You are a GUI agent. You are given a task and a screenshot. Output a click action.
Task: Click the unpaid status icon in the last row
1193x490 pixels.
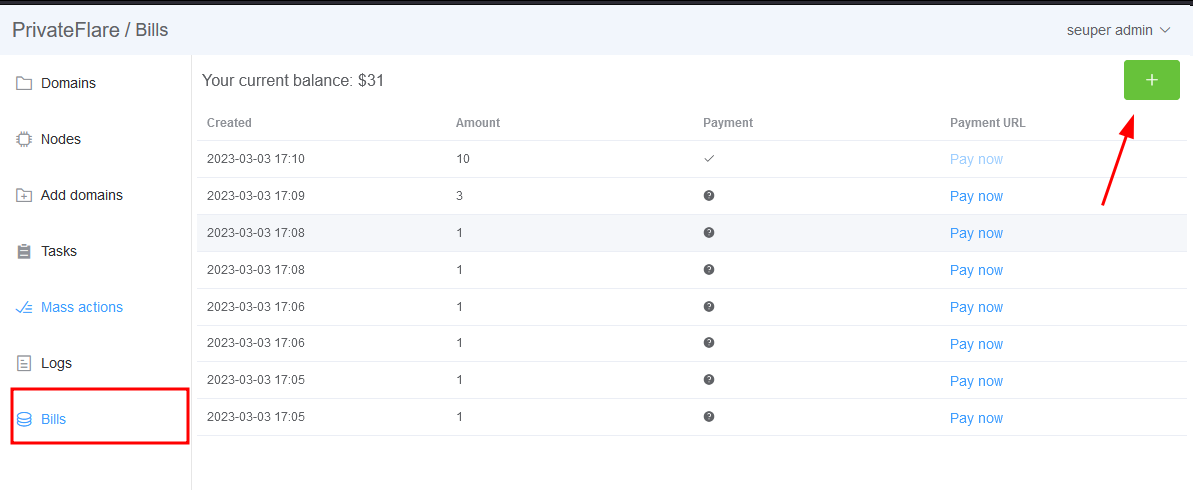709,417
